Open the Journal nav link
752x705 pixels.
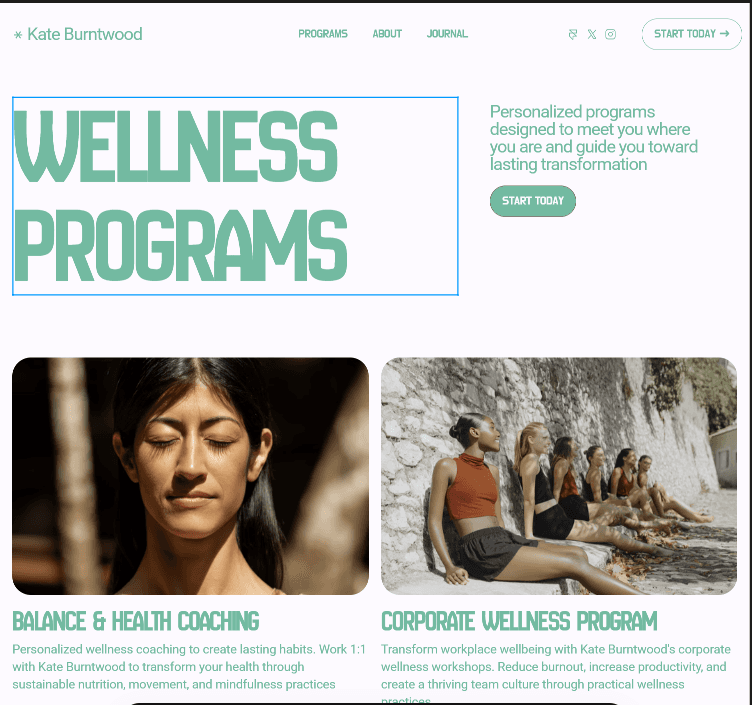click(447, 34)
